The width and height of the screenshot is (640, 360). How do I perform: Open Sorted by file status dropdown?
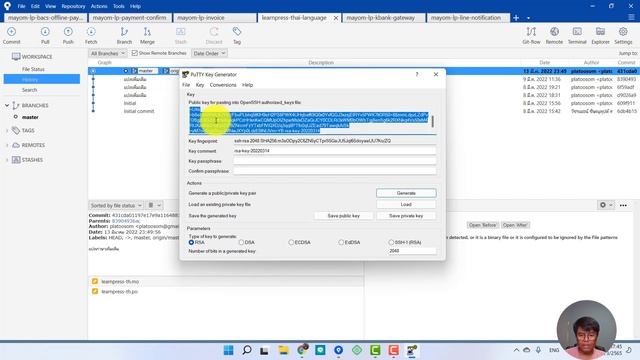(x=116, y=205)
